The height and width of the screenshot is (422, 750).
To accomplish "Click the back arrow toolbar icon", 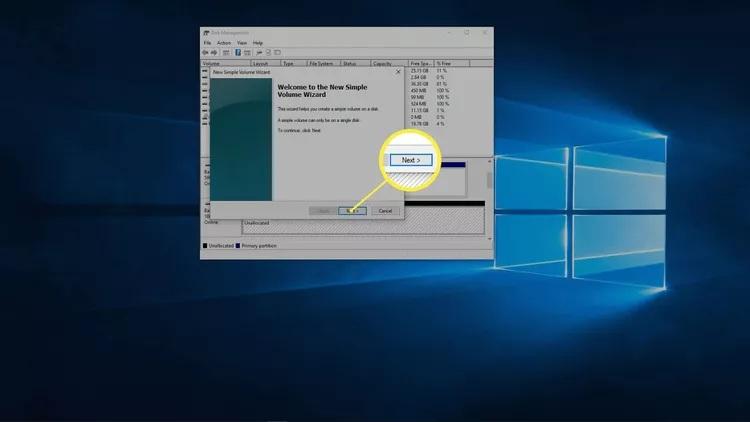I will 206,52.
